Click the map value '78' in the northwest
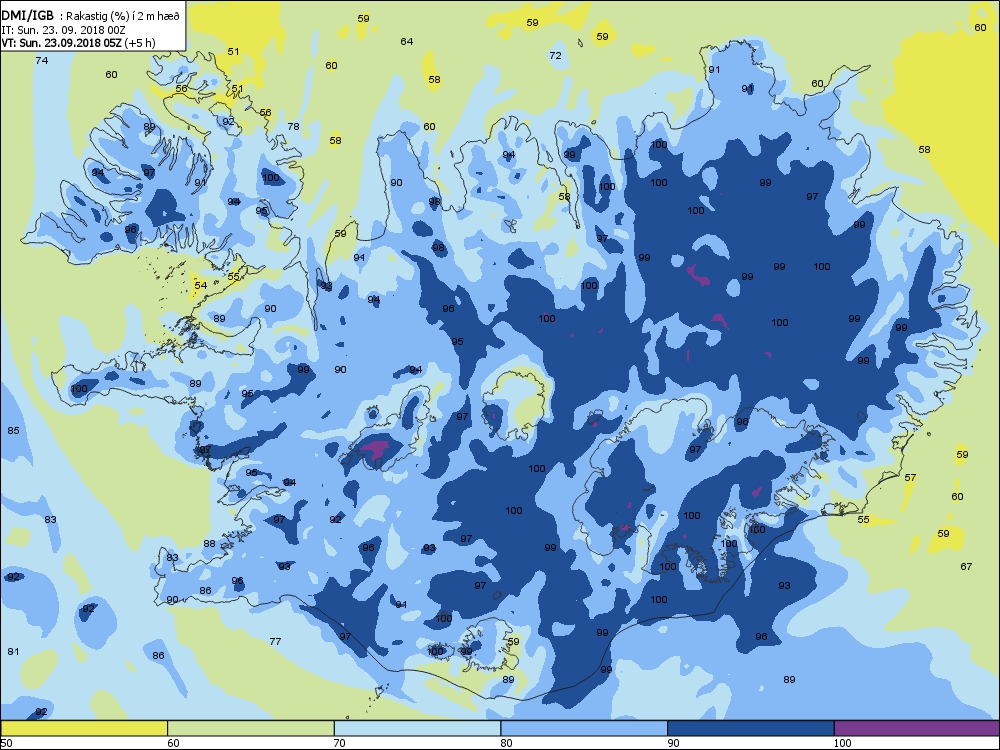 pos(293,126)
